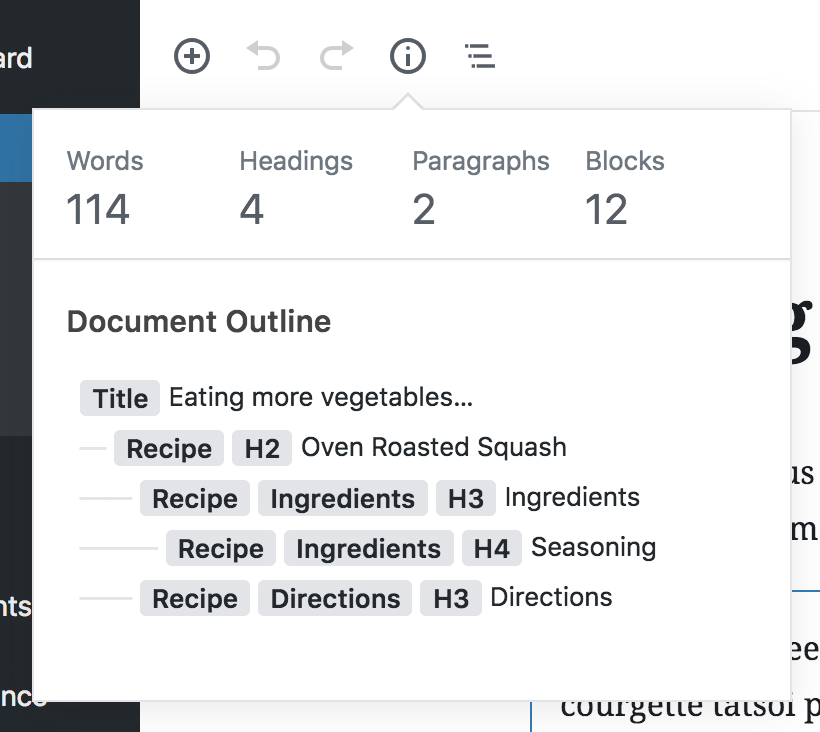
Task: Jump to the Ingredients H3 heading
Action: (x=572, y=497)
